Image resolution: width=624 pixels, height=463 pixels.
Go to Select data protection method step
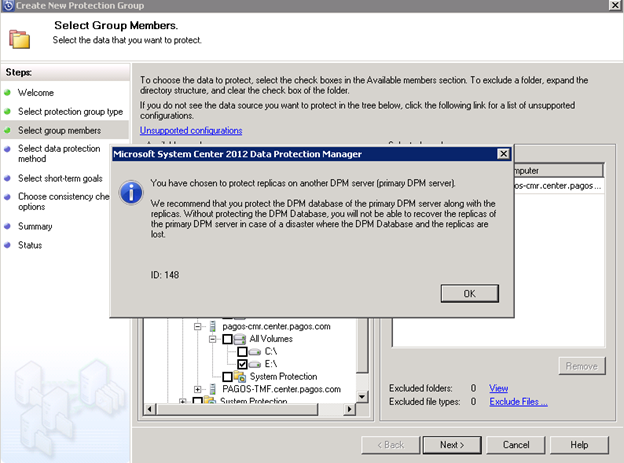tap(59, 154)
